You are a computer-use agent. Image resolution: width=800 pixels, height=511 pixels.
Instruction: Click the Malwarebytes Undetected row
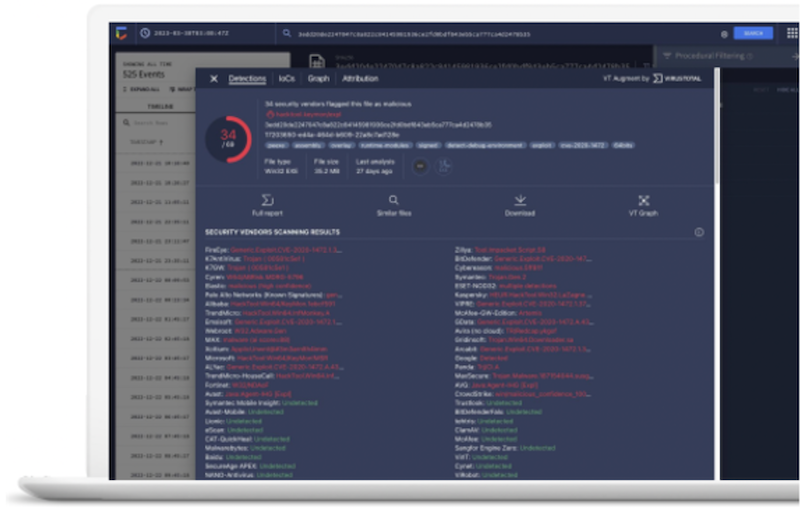pyautogui.click(x=245, y=448)
